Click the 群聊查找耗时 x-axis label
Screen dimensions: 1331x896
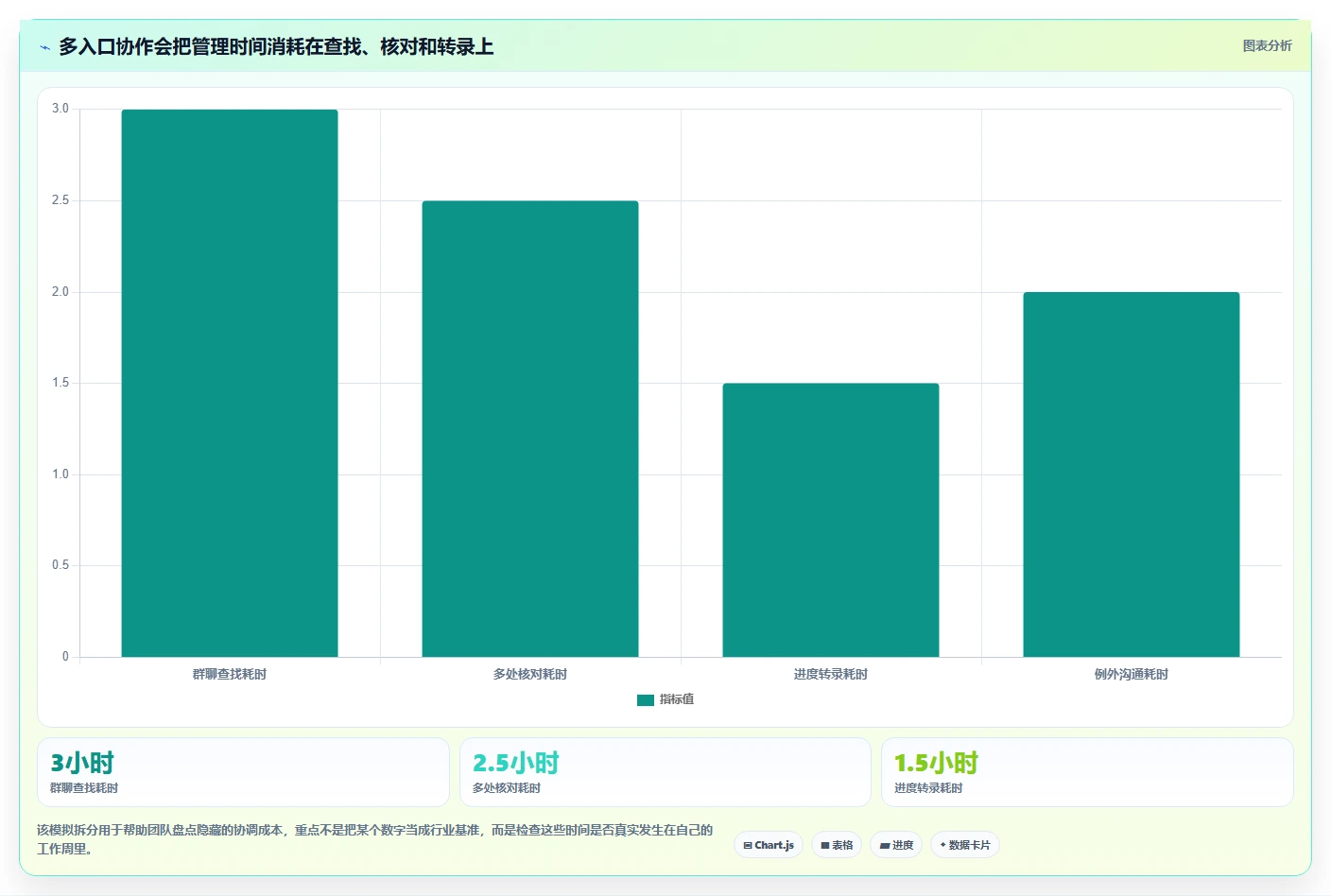click(x=230, y=674)
